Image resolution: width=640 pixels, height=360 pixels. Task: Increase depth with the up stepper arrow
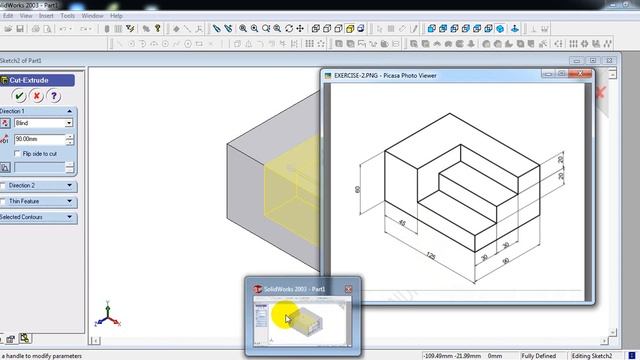pyautogui.click(x=69, y=137)
